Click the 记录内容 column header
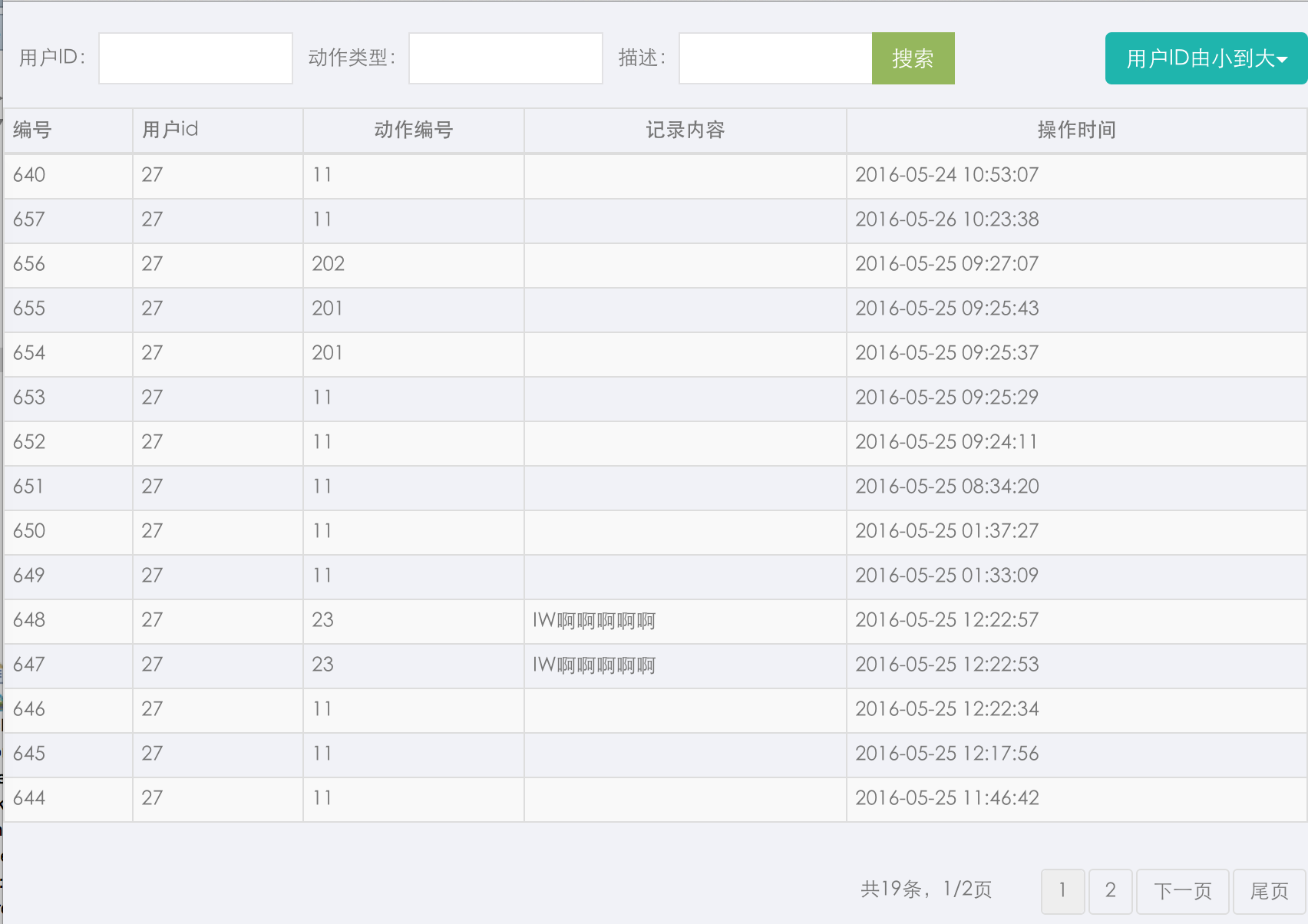Screen dimensions: 1308x924 (685, 130)
